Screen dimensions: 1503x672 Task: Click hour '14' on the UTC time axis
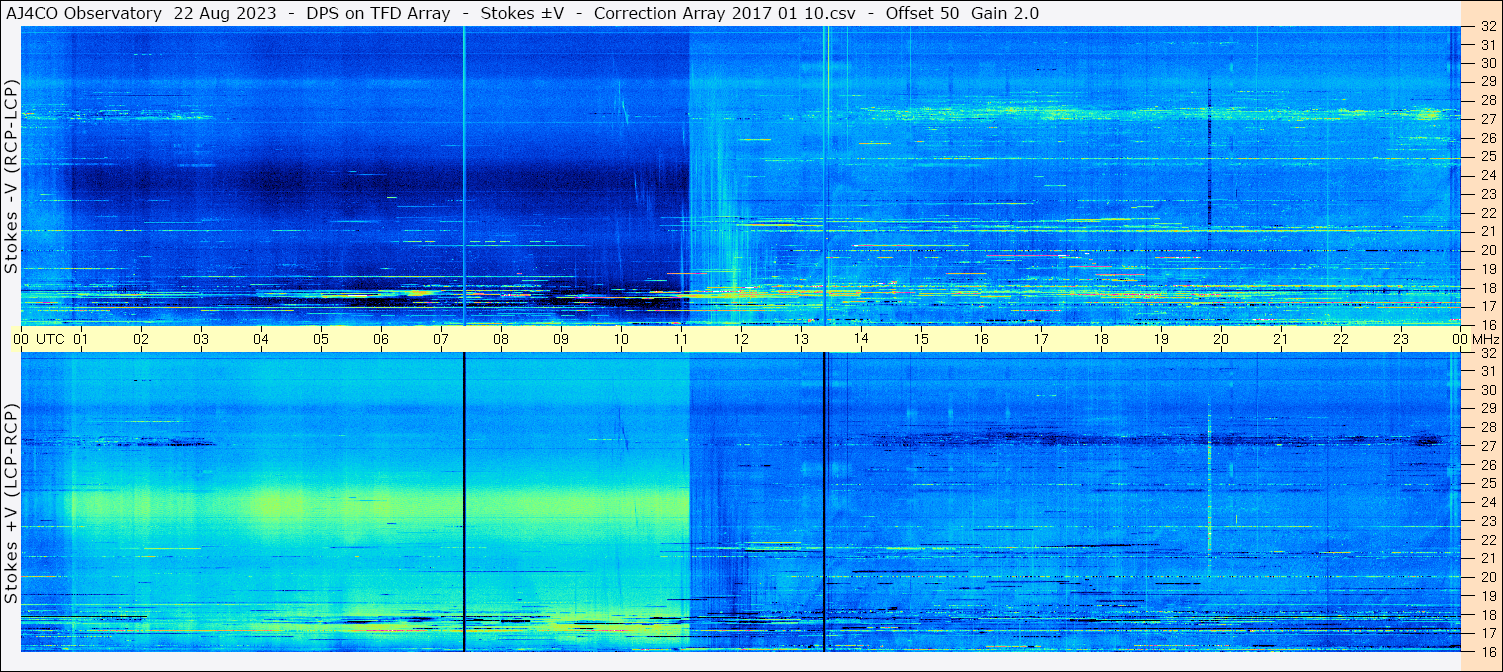[861, 339]
